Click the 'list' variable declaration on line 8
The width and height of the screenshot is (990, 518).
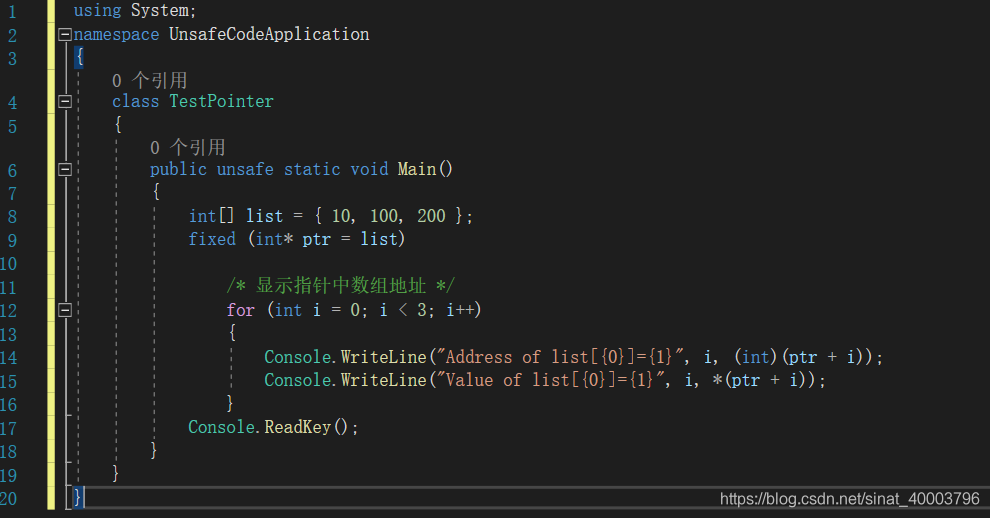point(265,216)
